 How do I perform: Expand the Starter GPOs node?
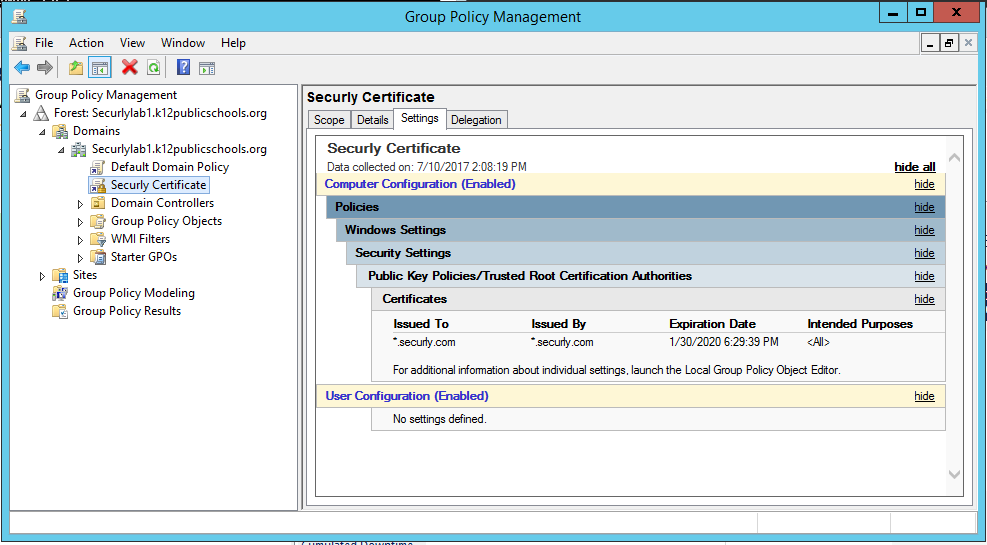point(80,257)
